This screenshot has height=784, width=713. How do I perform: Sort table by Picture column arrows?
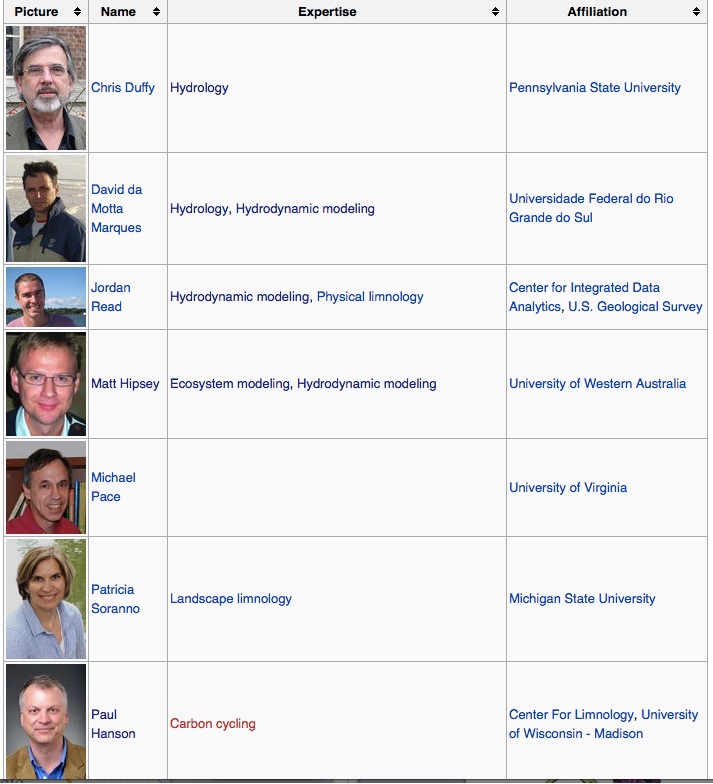pyautogui.click(x=77, y=12)
